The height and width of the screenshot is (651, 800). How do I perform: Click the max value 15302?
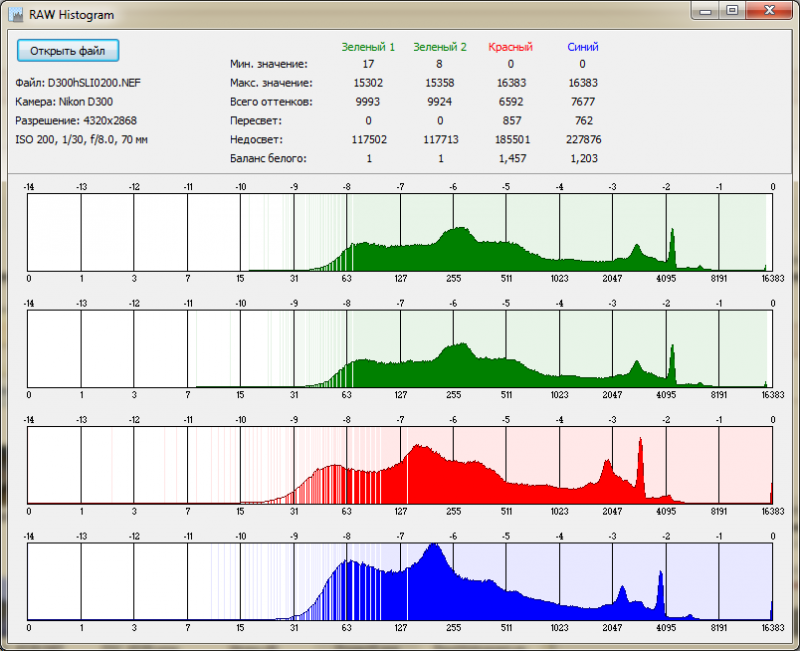click(x=368, y=83)
